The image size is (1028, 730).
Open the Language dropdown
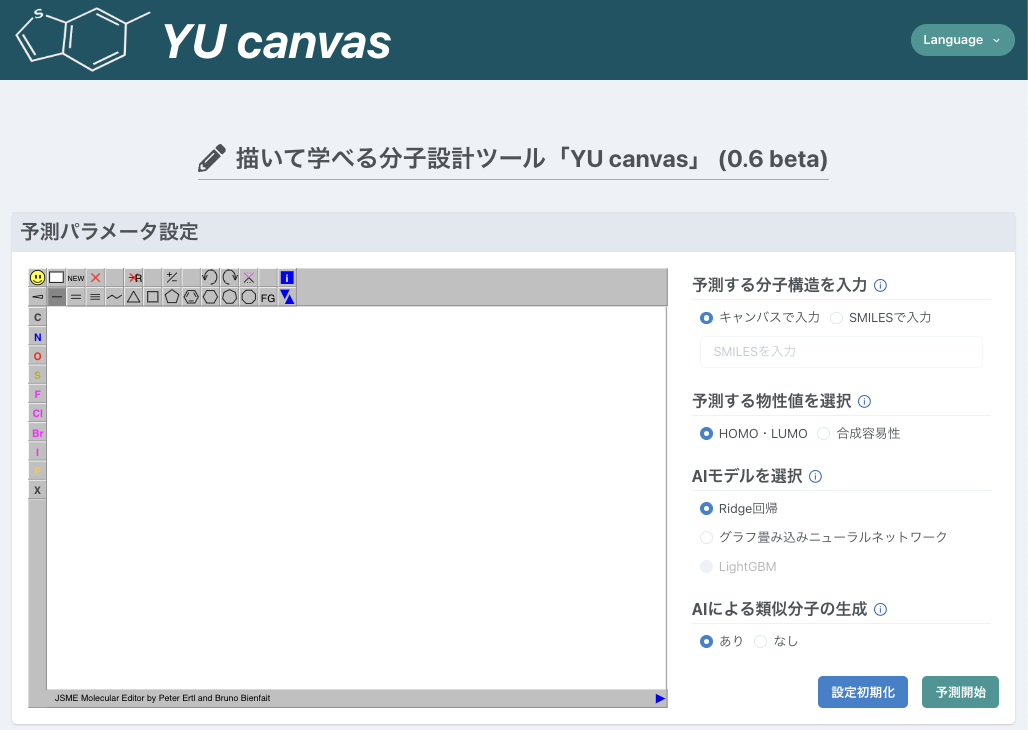(x=962, y=40)
